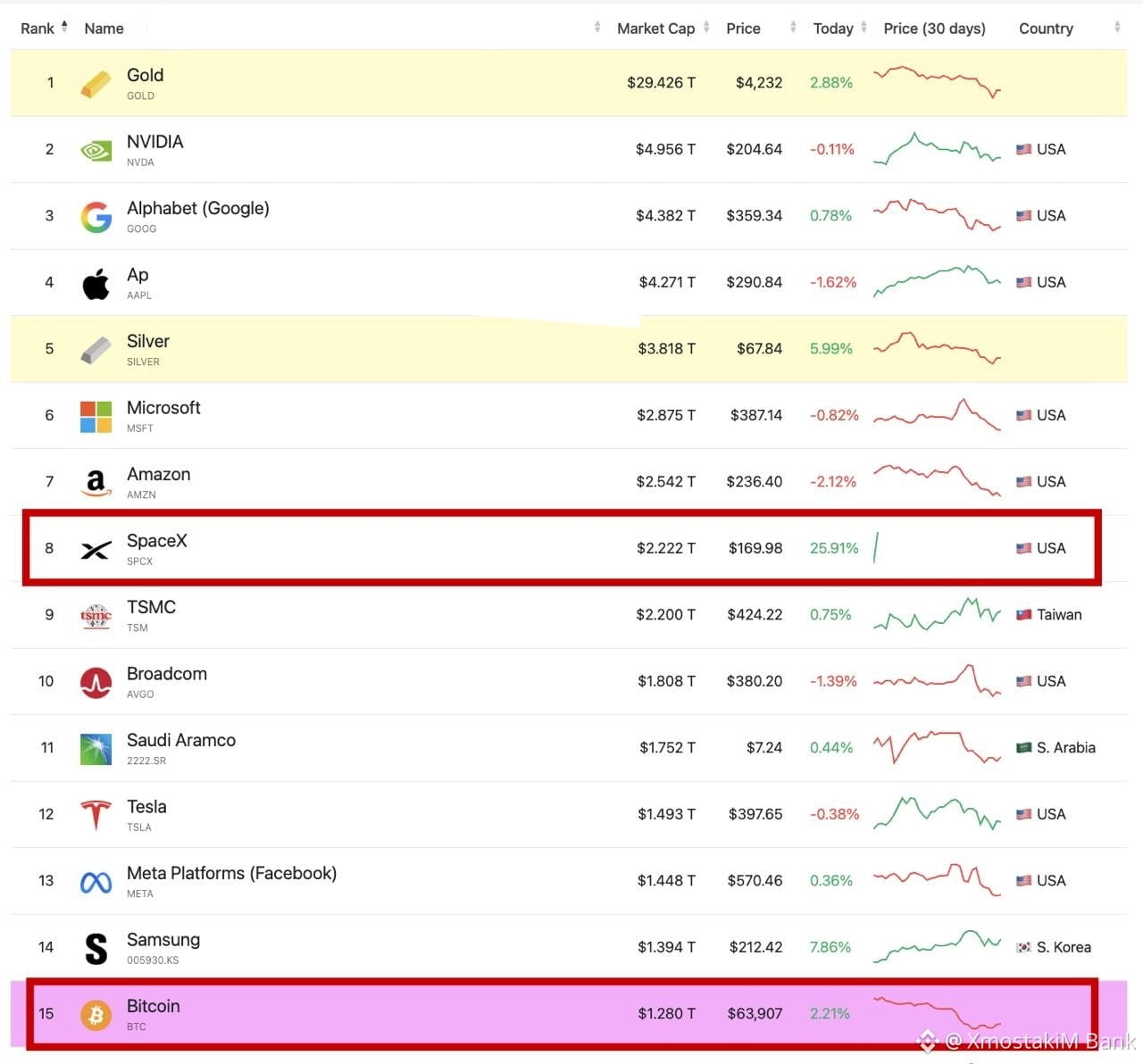Open the TSMC company link
Viewport: 1143px width, 1064px height.
151,607
